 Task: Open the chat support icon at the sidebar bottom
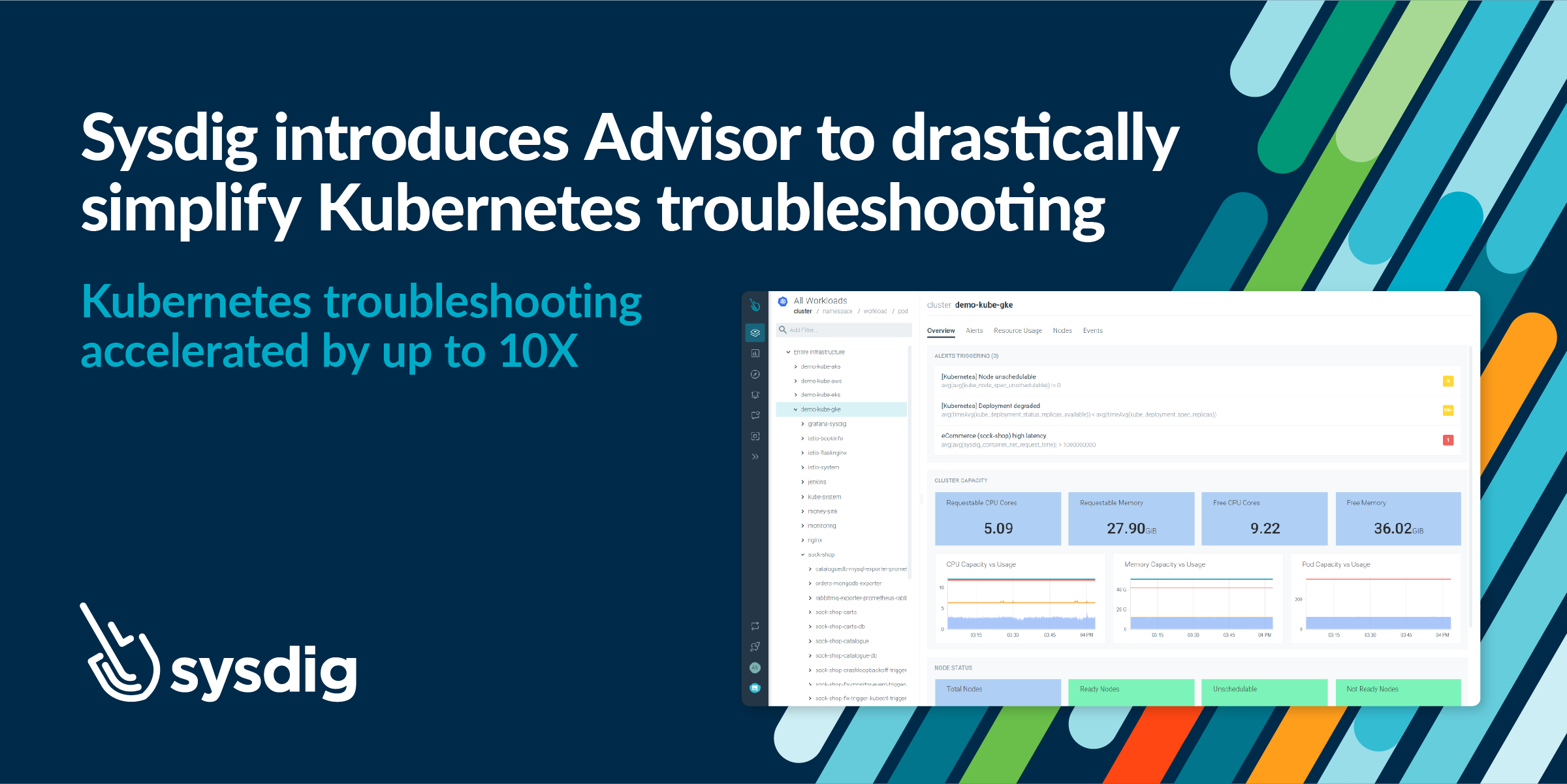pyautogui.click(x=755, y=688)
